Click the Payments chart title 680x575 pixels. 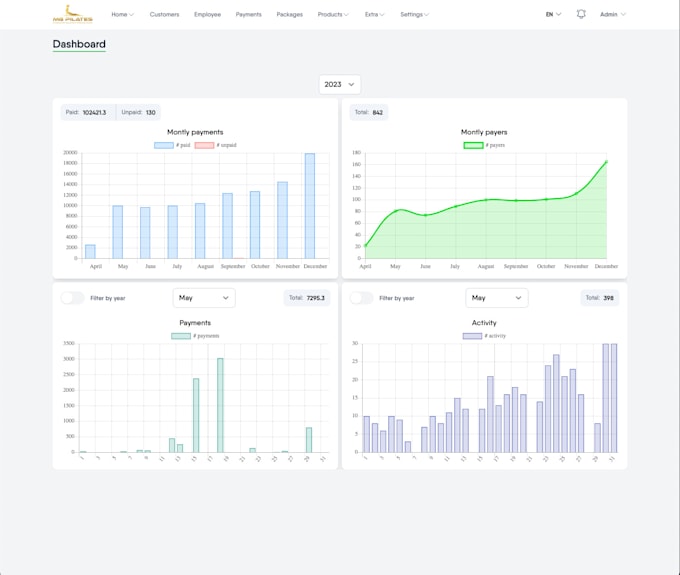pyautogui.click(x=195, y=323)
